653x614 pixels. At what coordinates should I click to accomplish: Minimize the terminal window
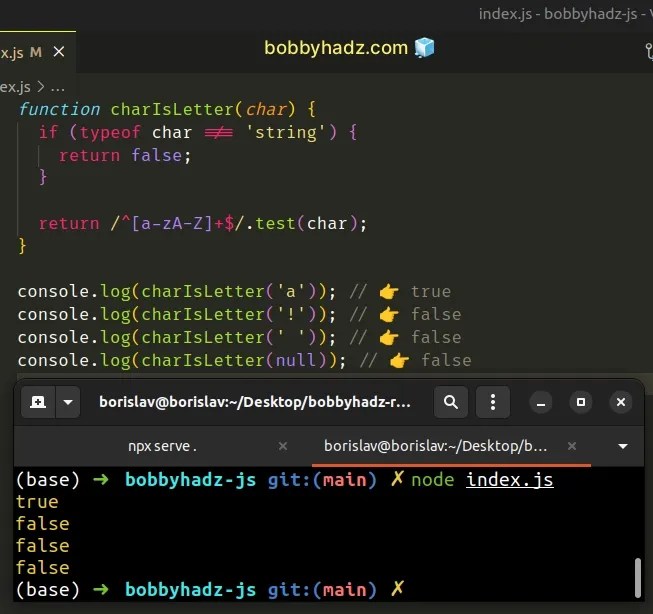click(x=541, y=402)
